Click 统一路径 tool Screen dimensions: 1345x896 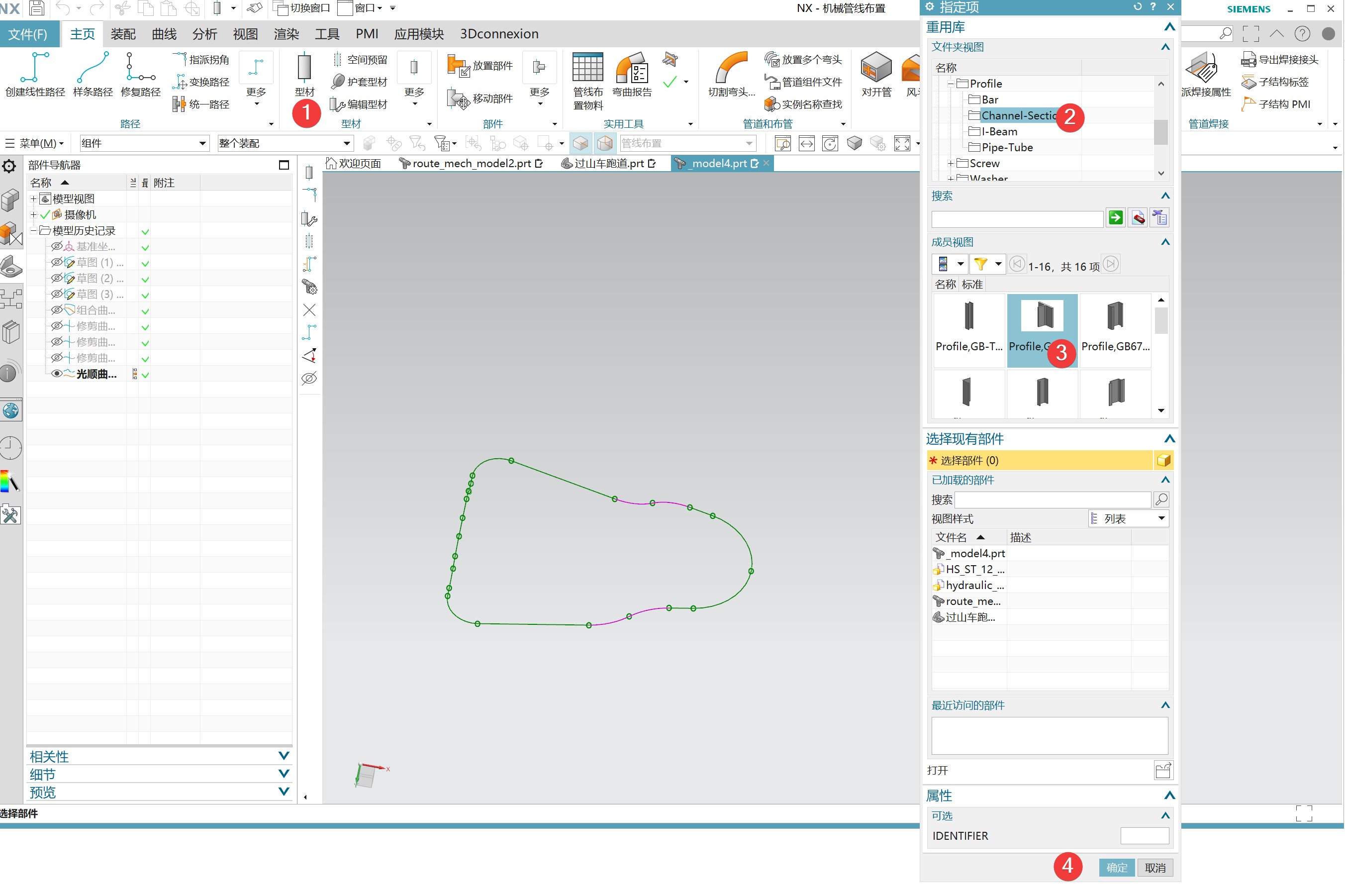pos(201,104)
